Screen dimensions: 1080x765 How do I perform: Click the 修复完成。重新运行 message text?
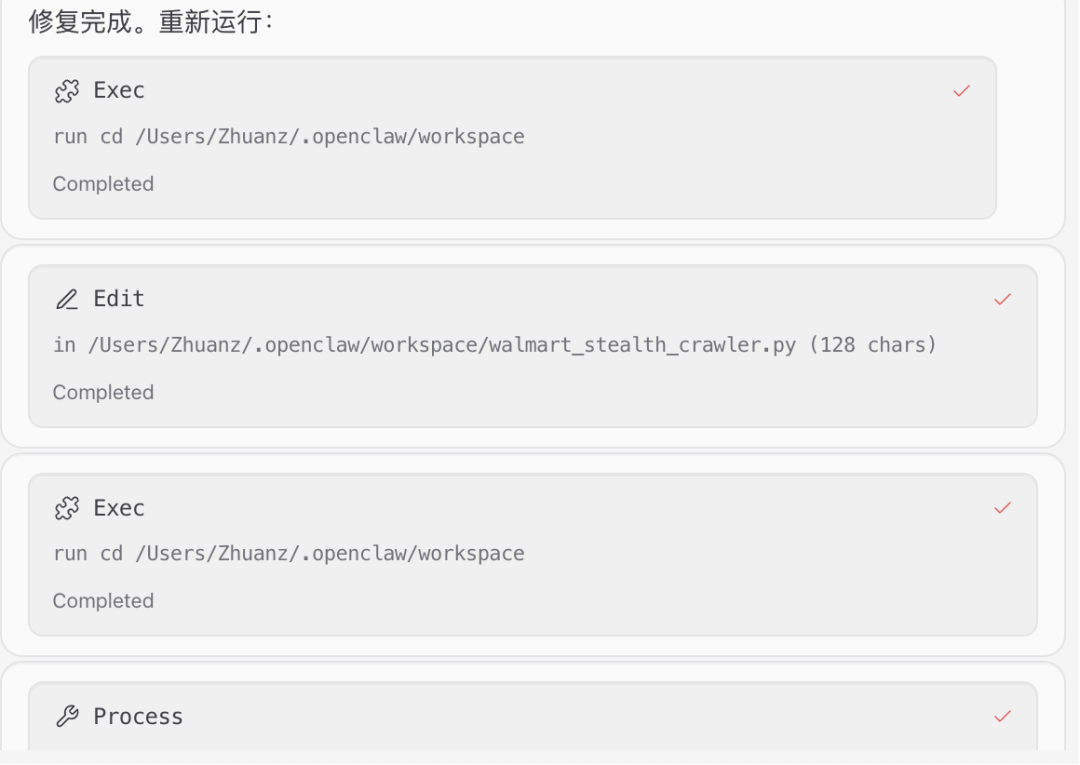(x=151, y=22)
